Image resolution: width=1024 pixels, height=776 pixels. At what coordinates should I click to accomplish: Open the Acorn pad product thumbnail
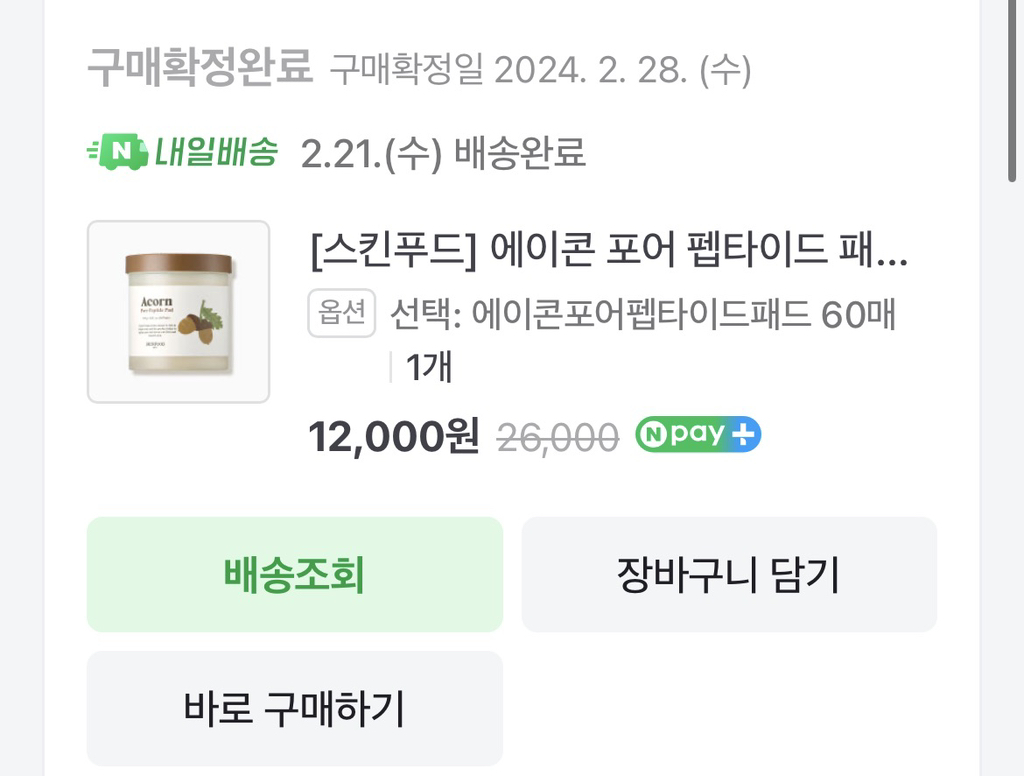(178, 311)
